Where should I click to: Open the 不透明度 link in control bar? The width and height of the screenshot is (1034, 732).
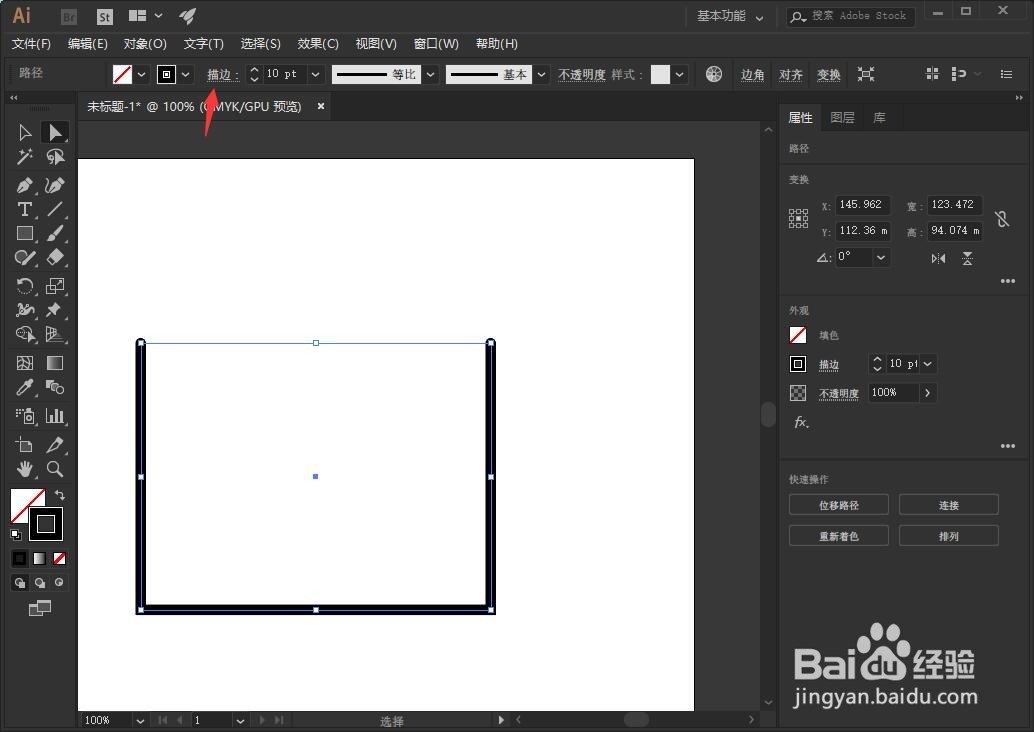[582, 75]
